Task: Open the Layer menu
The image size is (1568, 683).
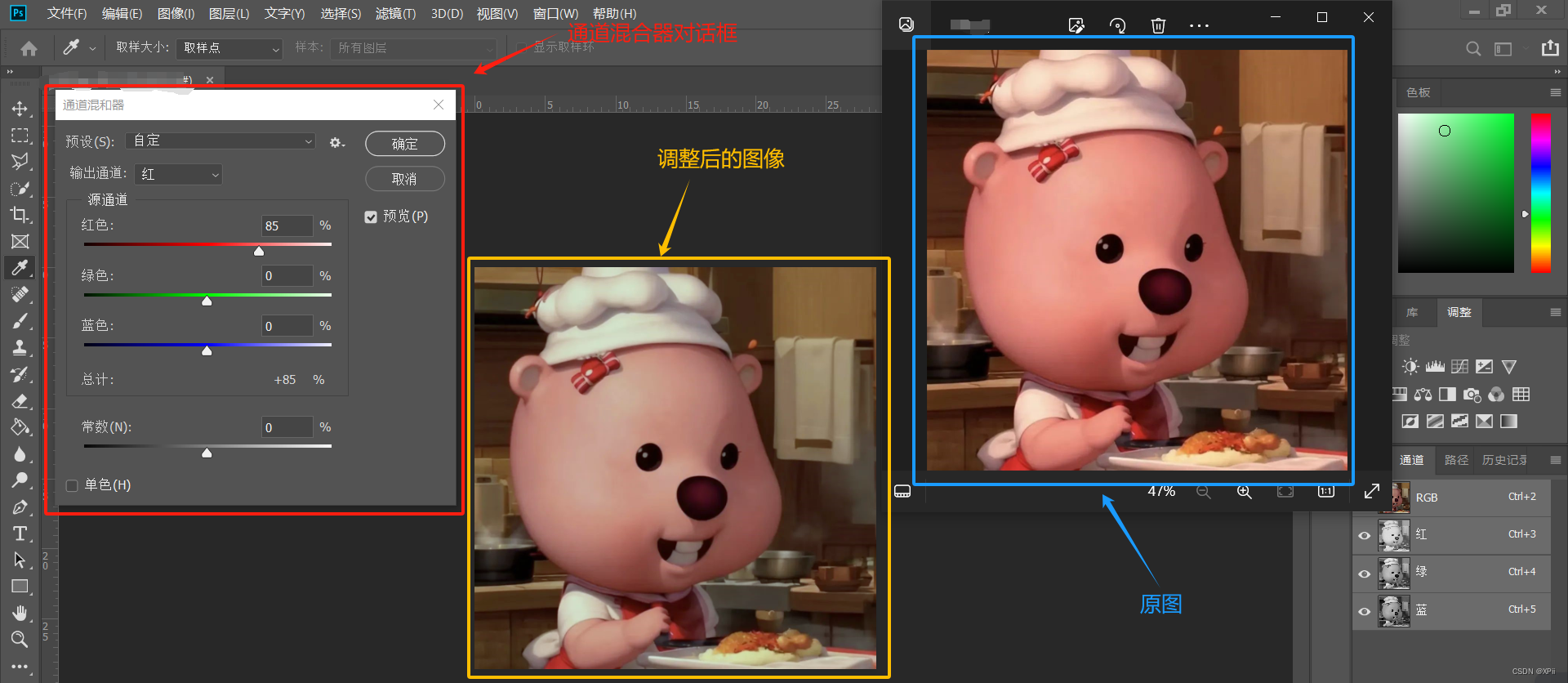Action: 229,13
